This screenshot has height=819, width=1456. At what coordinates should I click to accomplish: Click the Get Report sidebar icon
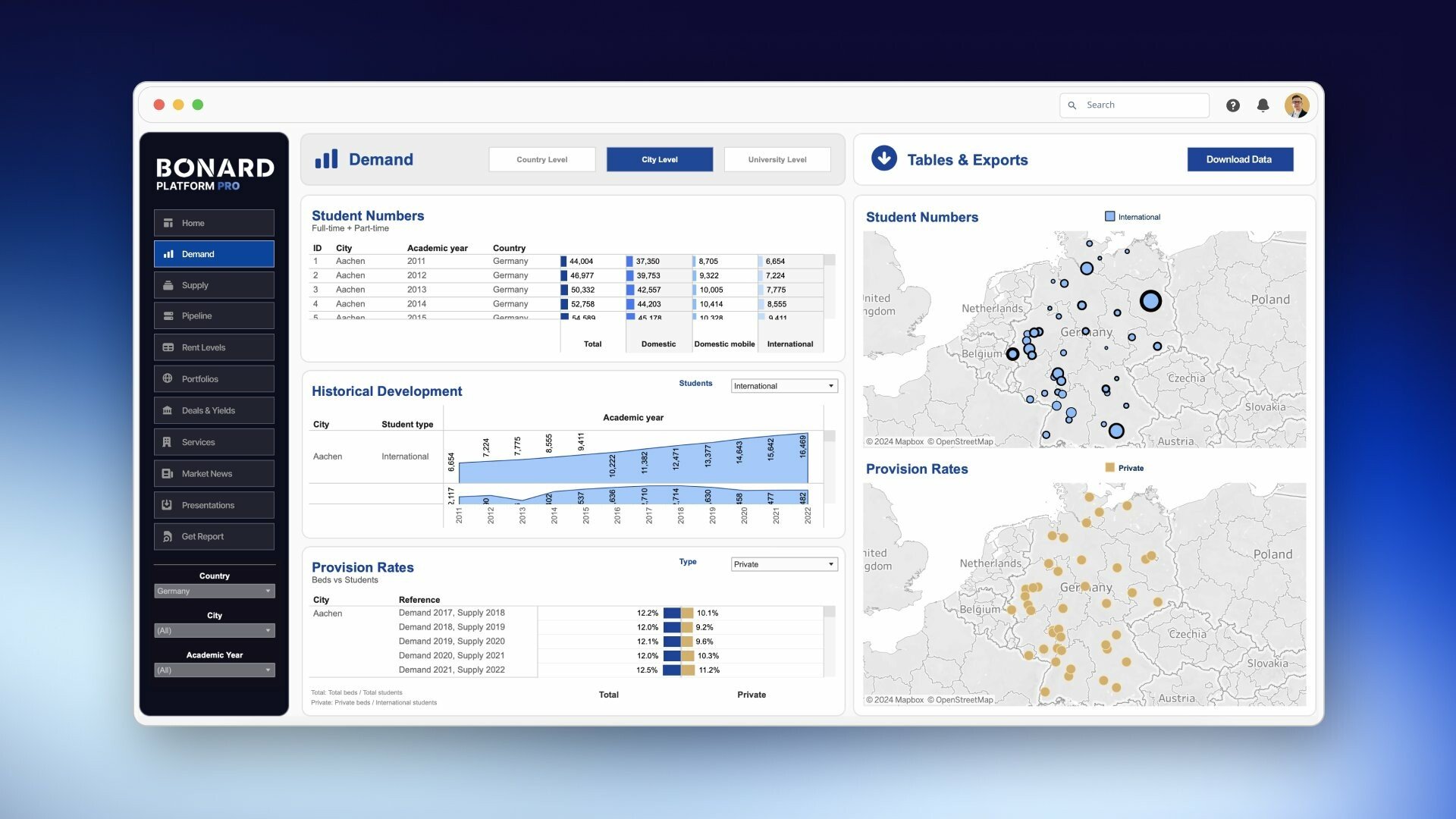(x=168, y=536)
